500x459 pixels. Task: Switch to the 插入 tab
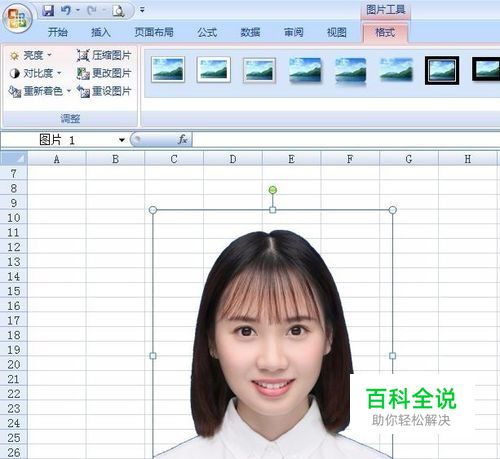click(101, 32)
